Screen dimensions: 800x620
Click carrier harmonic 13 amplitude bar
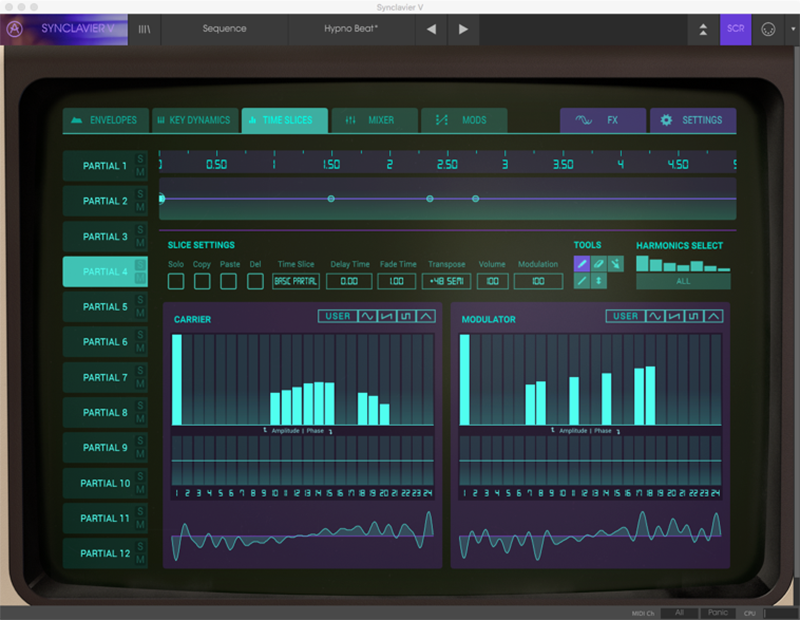pyautogui.click(x=308, y=404)
